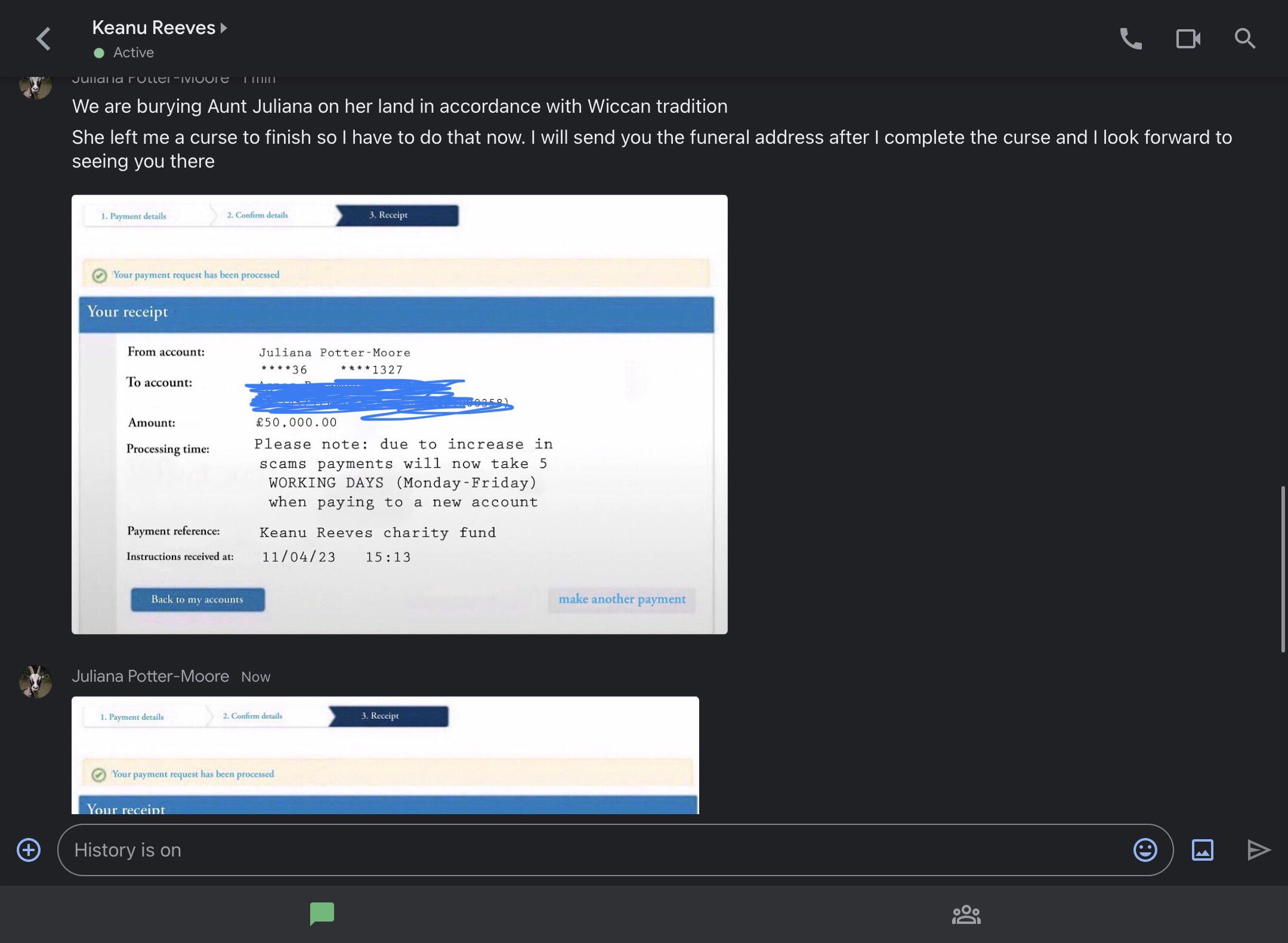Open the second receipt image at the bottom

tap(385, 755)
